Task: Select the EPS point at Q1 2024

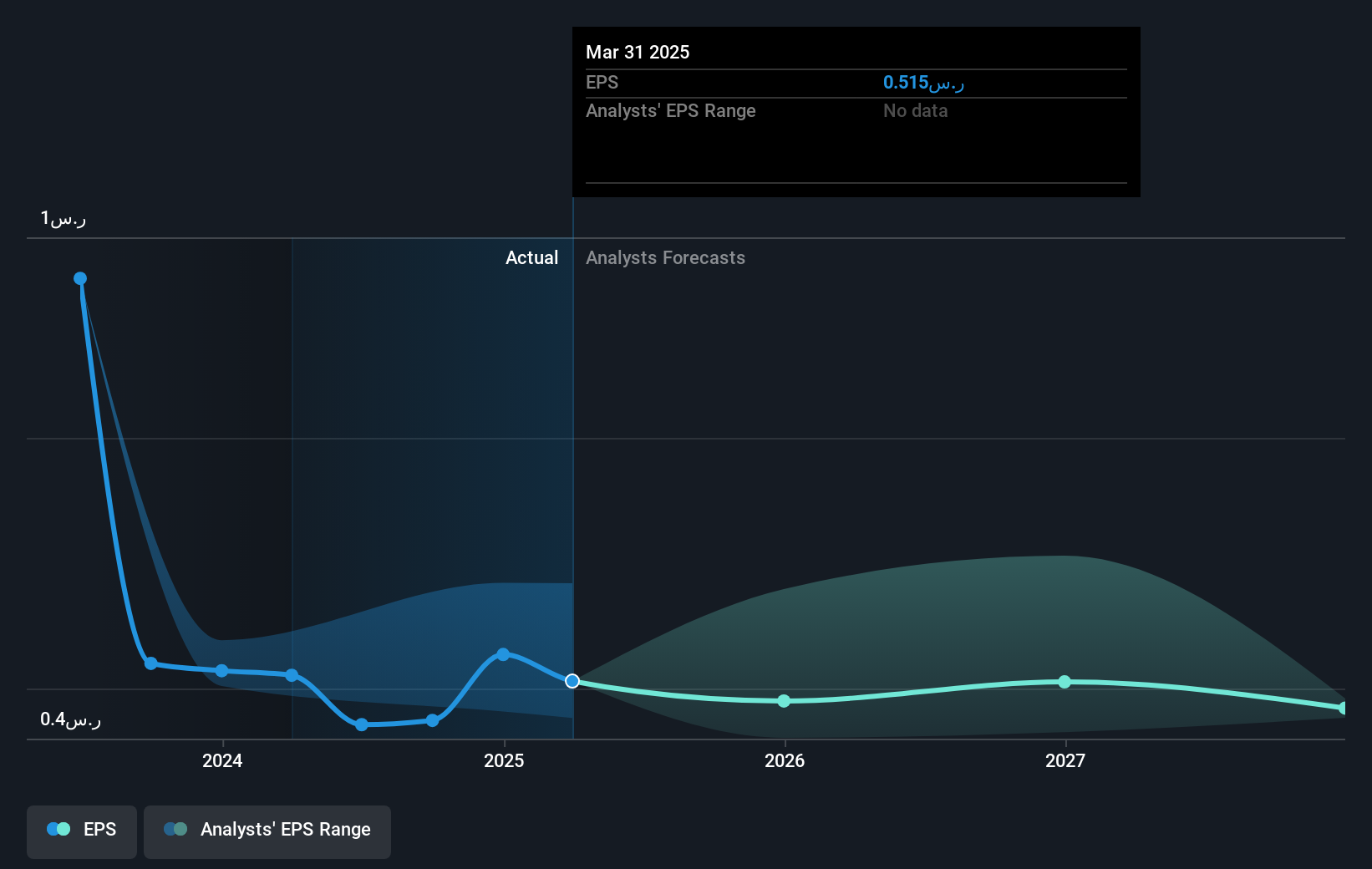Action: click(292, 675)
